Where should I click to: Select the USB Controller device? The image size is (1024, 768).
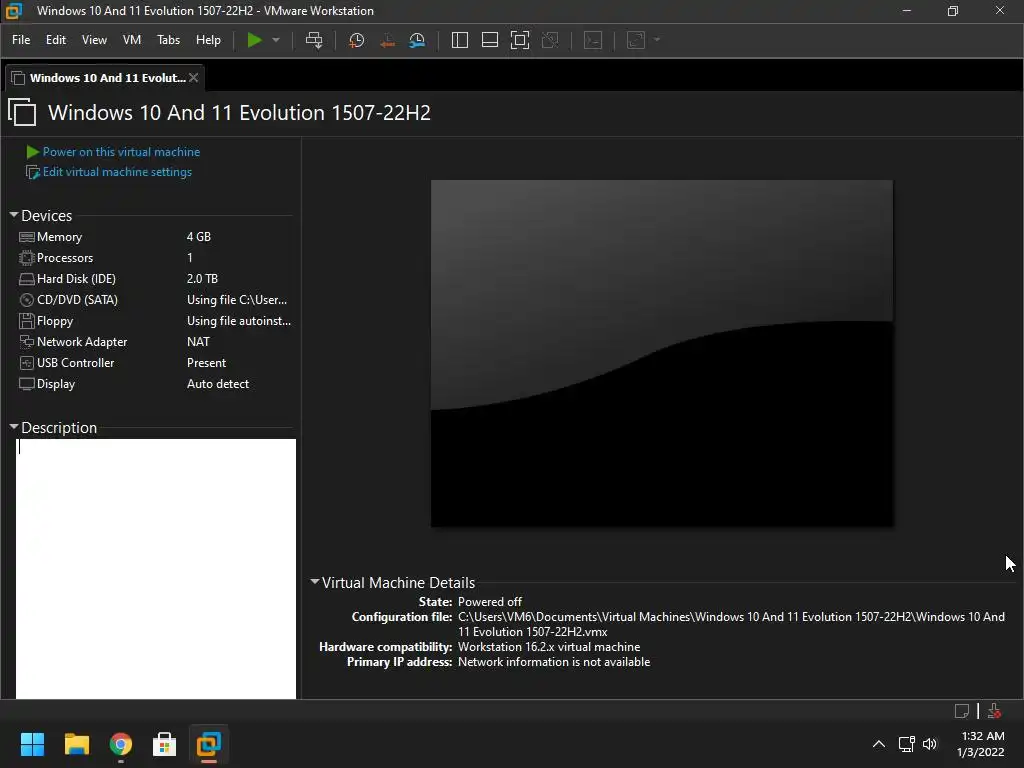tap(154, 362)
